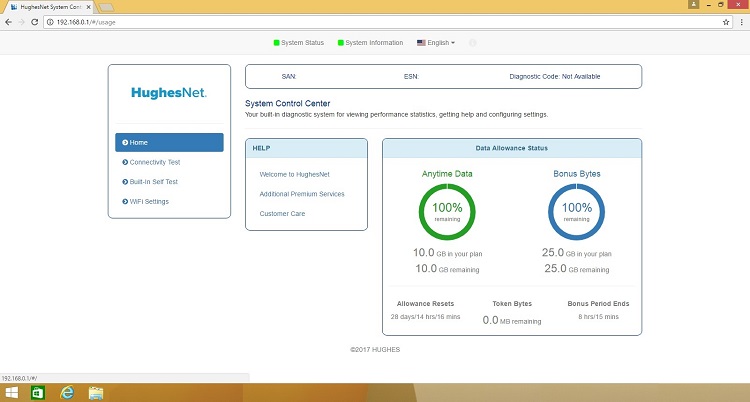The image size is (750, 402).
Task: Click the browser back arrow
Action: click(9, 22)
